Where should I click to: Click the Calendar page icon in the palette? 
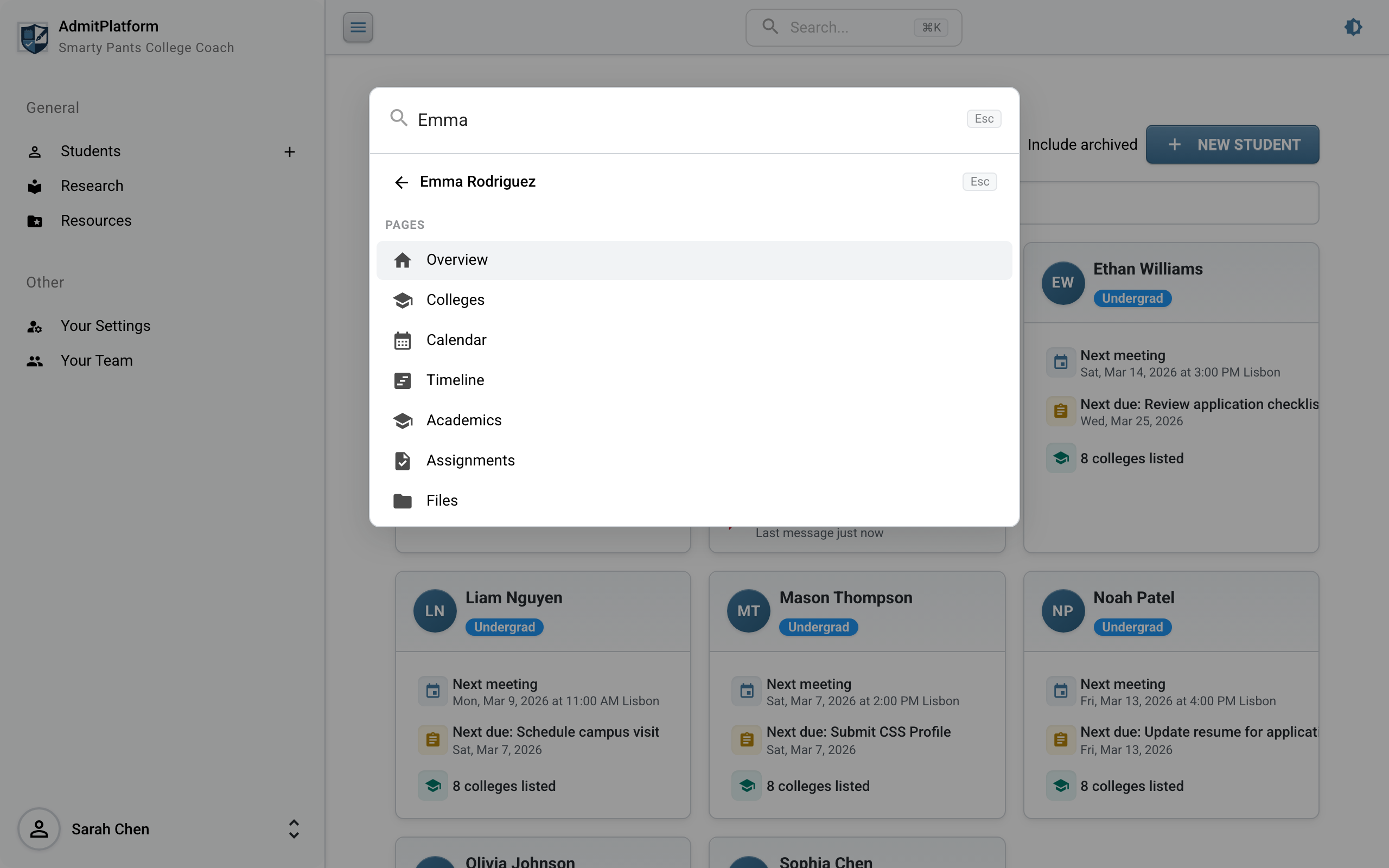pyautogui.click(x=403, y=341)
